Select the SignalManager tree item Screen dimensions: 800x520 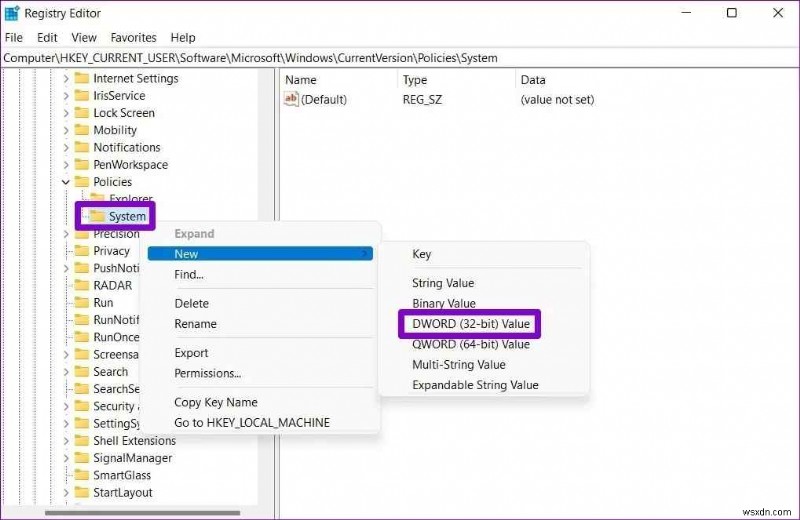[133, 458]
